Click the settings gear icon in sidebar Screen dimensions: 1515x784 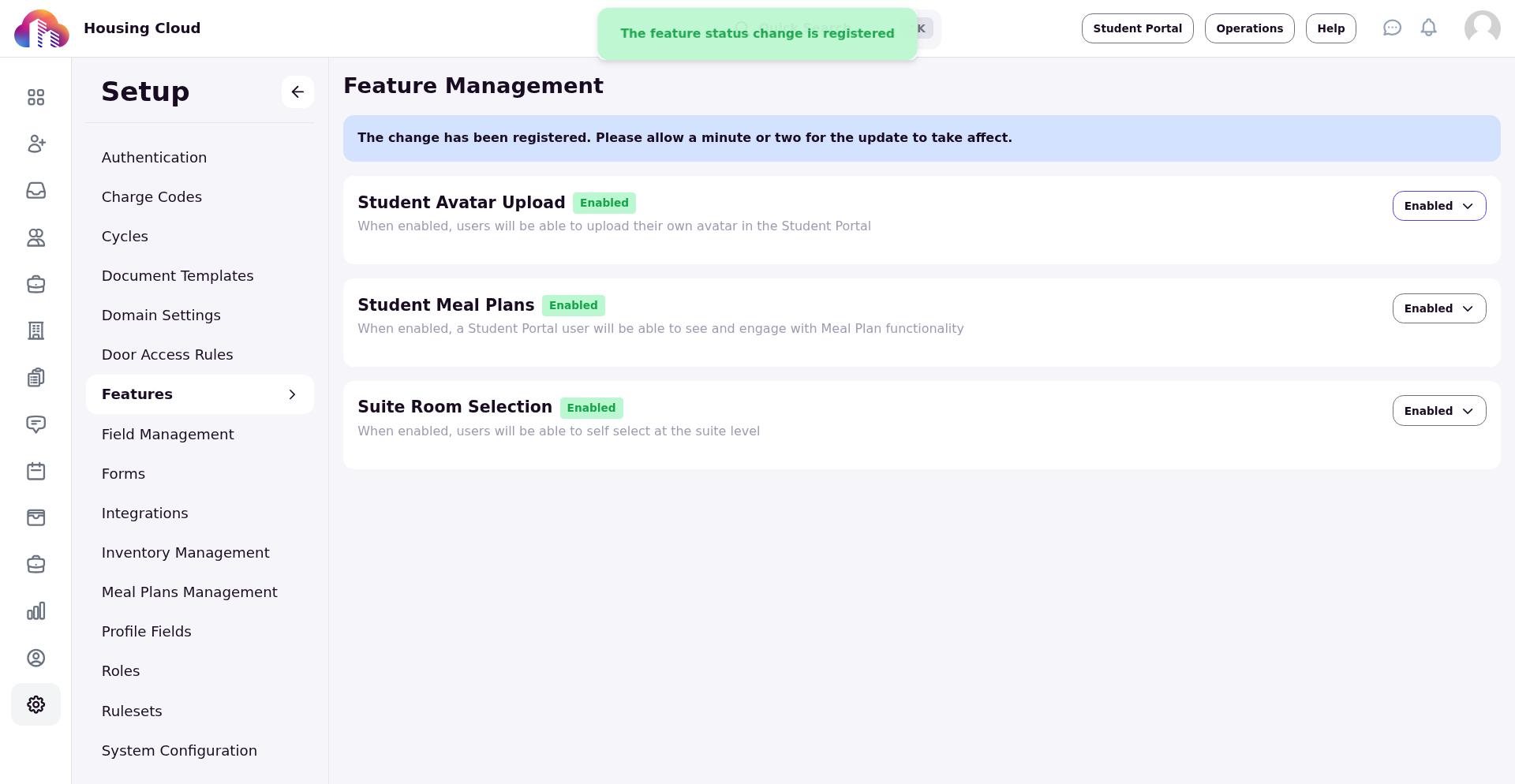(x=36, y=704)
